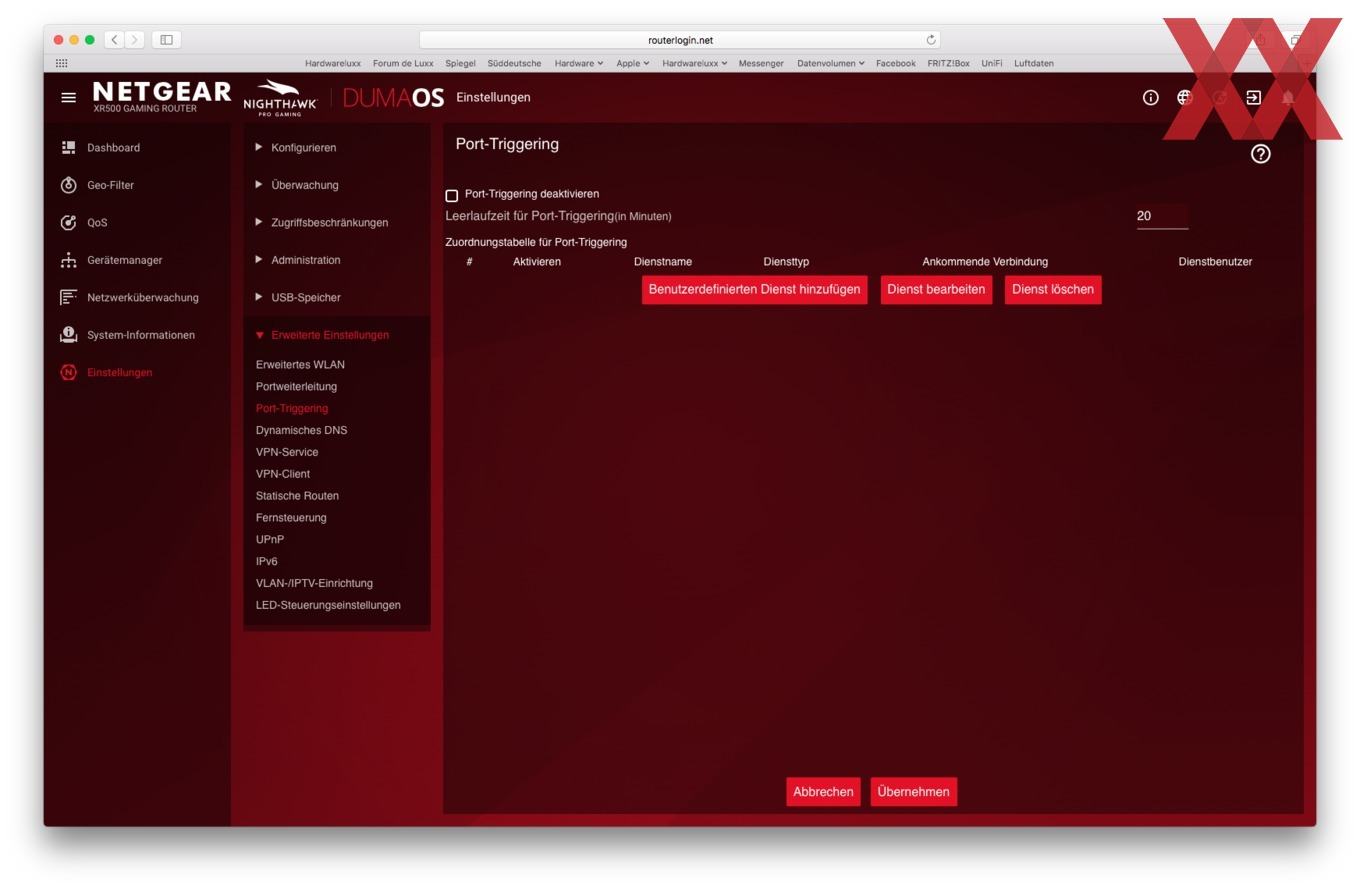Click the Dienstname column header
Image resolution: width=1360 pixels, height=889 pixels.
(663, 262)
